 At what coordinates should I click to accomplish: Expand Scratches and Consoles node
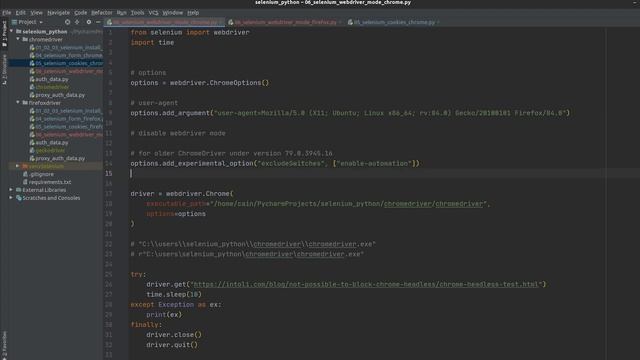pyautogui.click(x=11, y=198)
